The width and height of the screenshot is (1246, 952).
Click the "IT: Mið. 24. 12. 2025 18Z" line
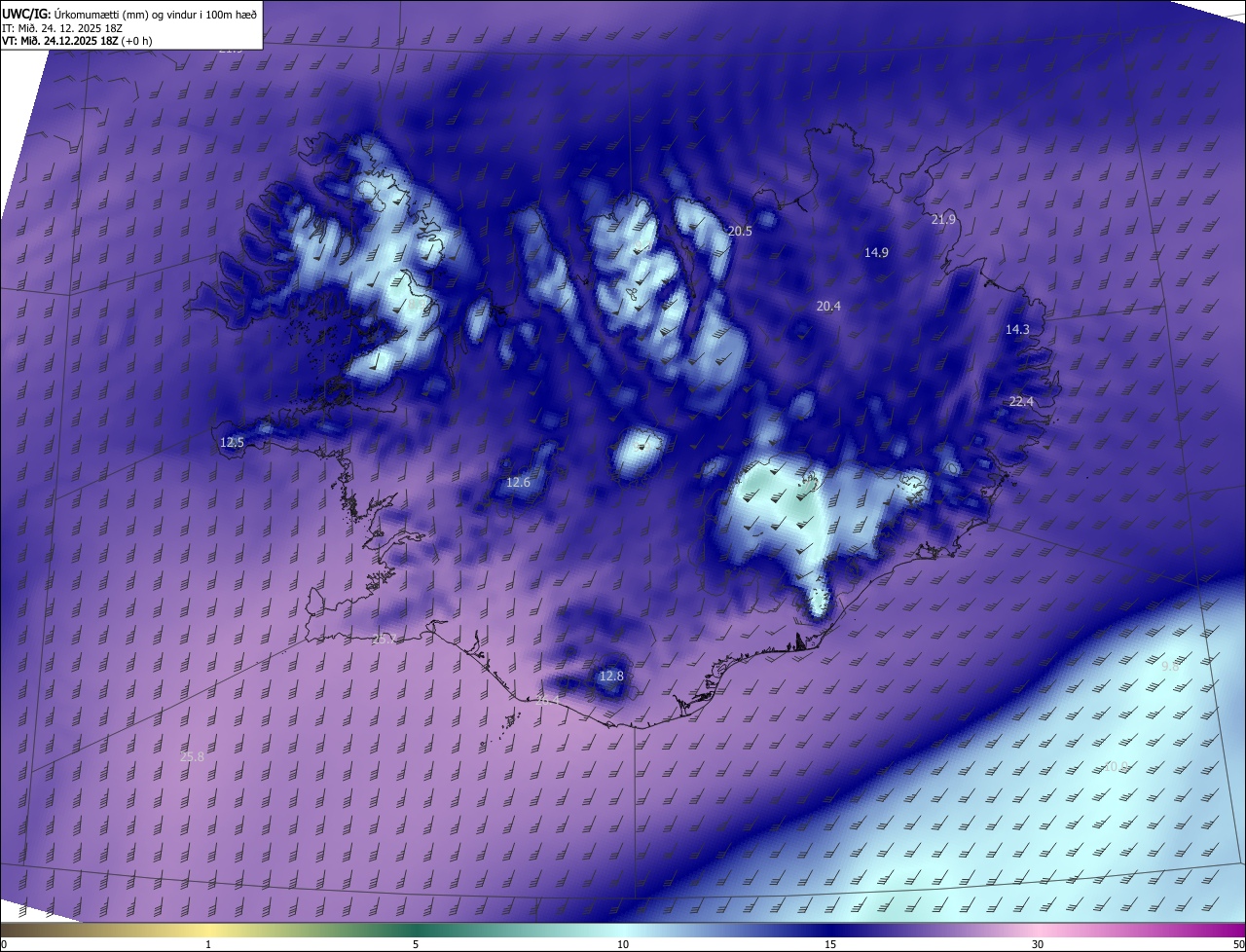click(61, 27)
